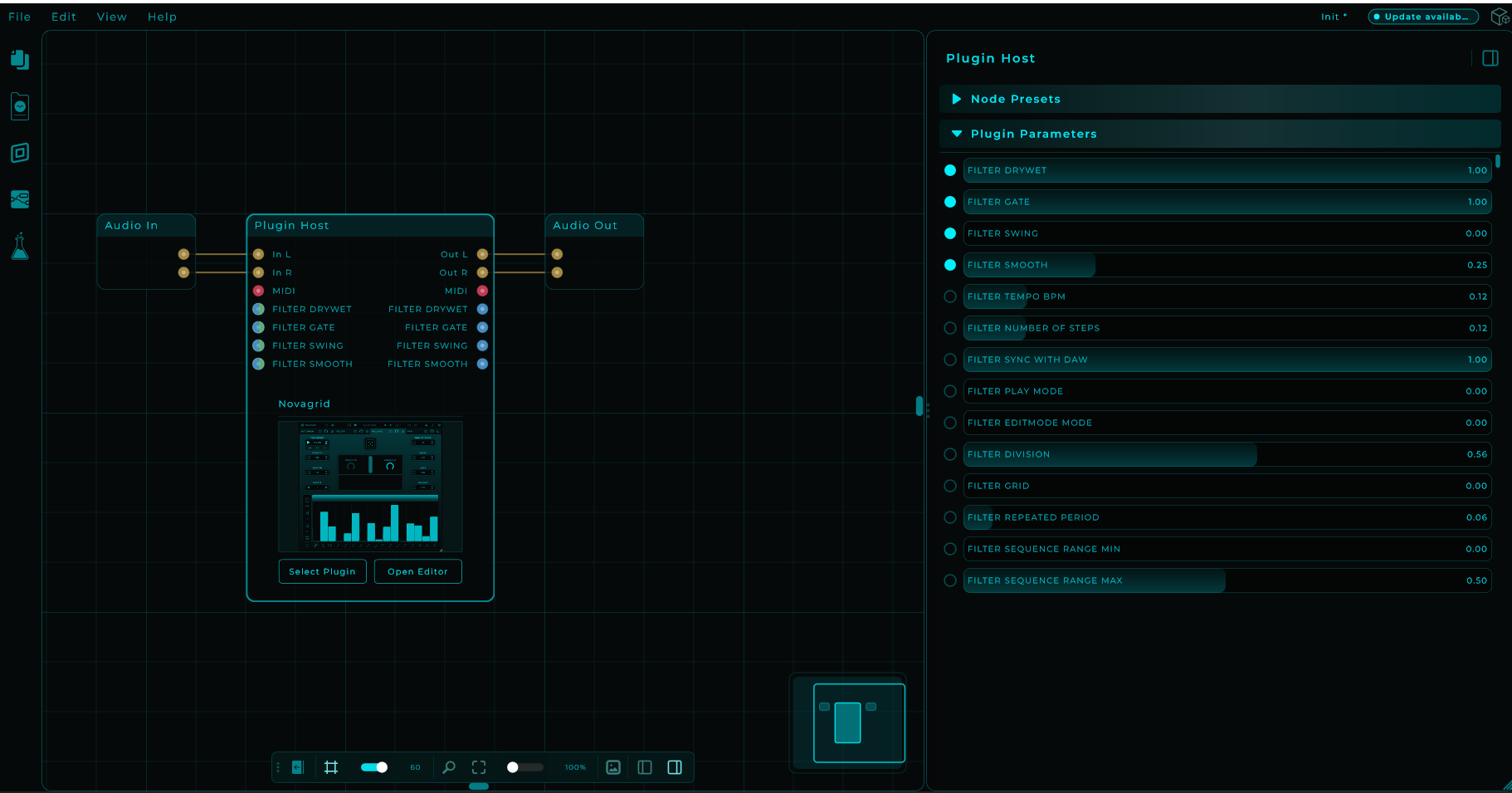Viewport: 1512px width, 793px height.
Task: Disable the FILTER SMOOTH parameter port toggle
Action: 950,265
